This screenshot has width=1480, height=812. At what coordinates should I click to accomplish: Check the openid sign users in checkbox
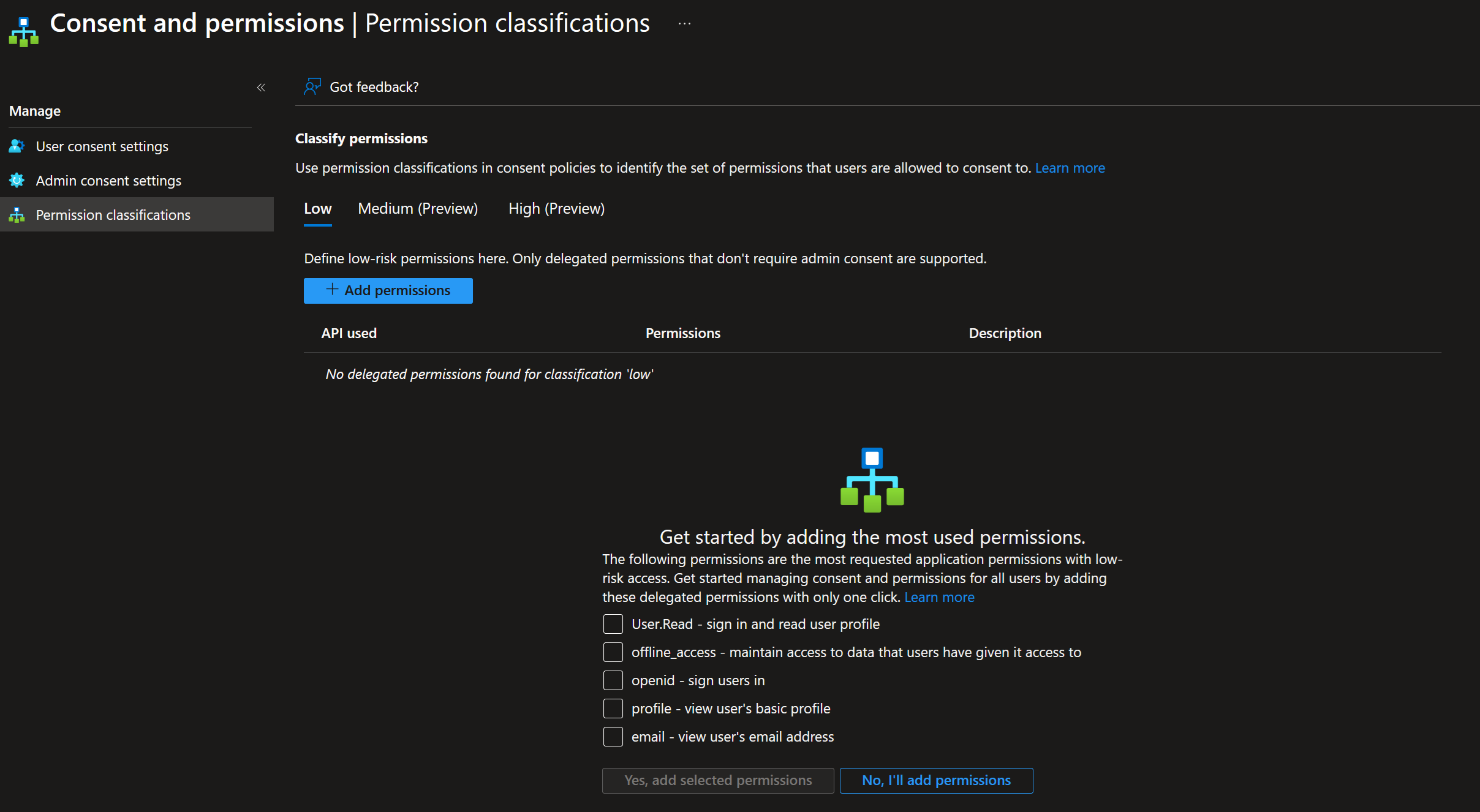pyautogui.click(x=613, y=680)
